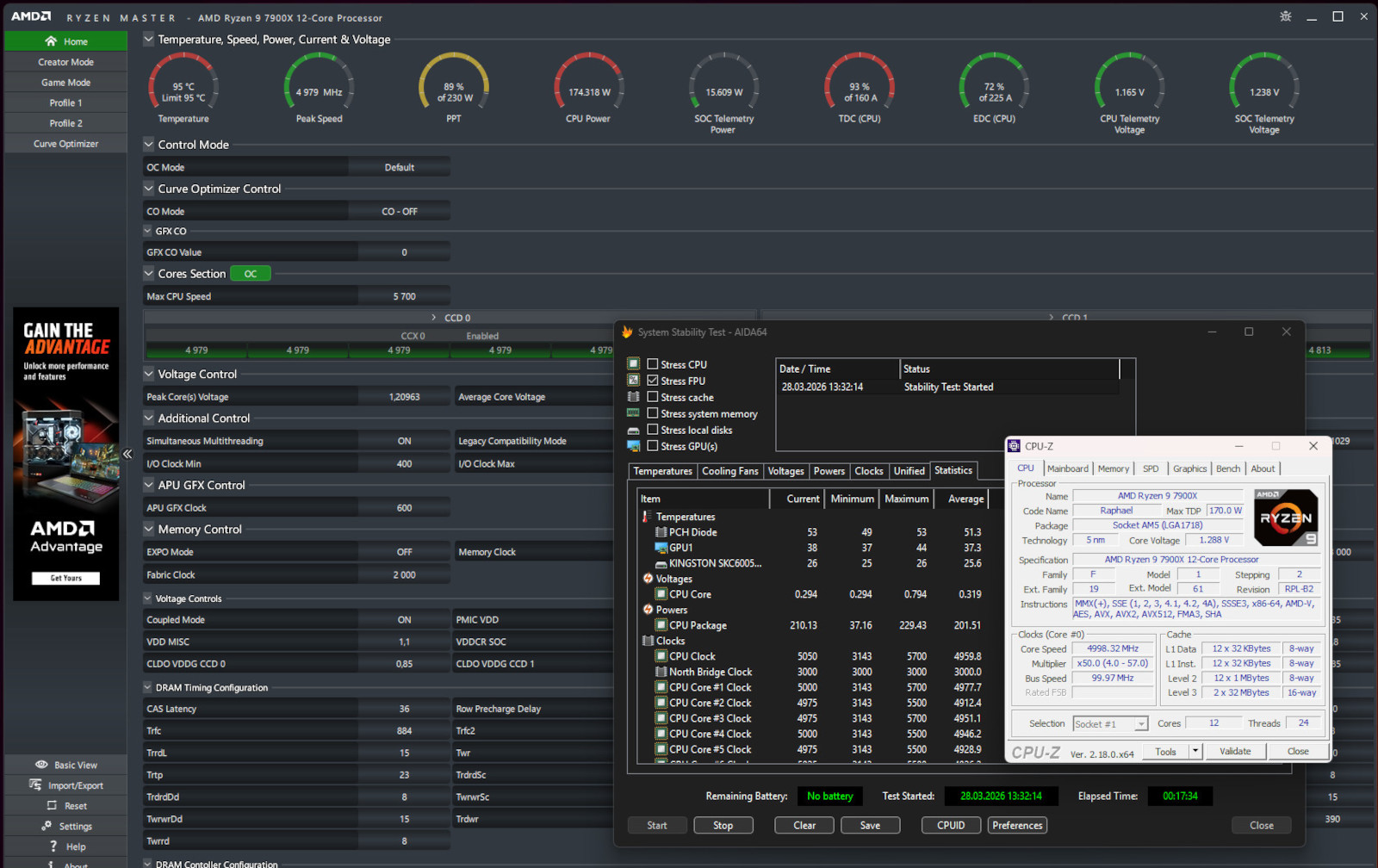The image size is (1378, 868).
Task: Open the CPU-Z Socket #1 selection dropdown
Action: (x=1140, y=724)
